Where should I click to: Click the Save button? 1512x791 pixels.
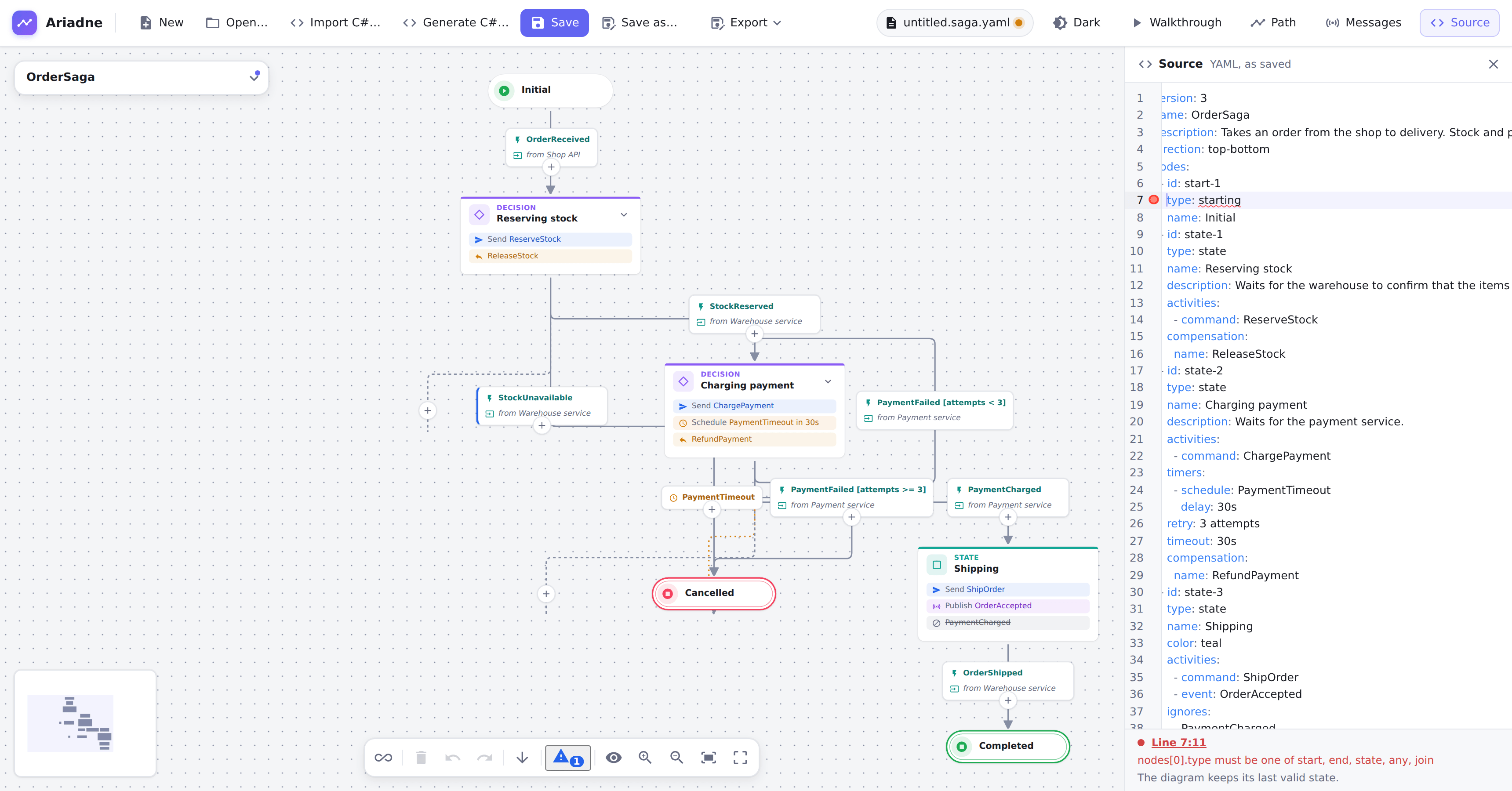point(554,23)
